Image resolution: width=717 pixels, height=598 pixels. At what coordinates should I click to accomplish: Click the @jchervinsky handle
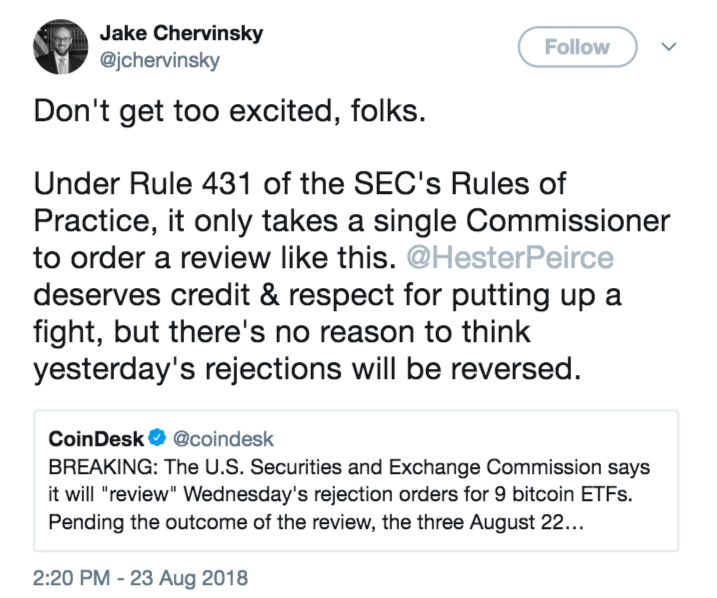(160, 60)
